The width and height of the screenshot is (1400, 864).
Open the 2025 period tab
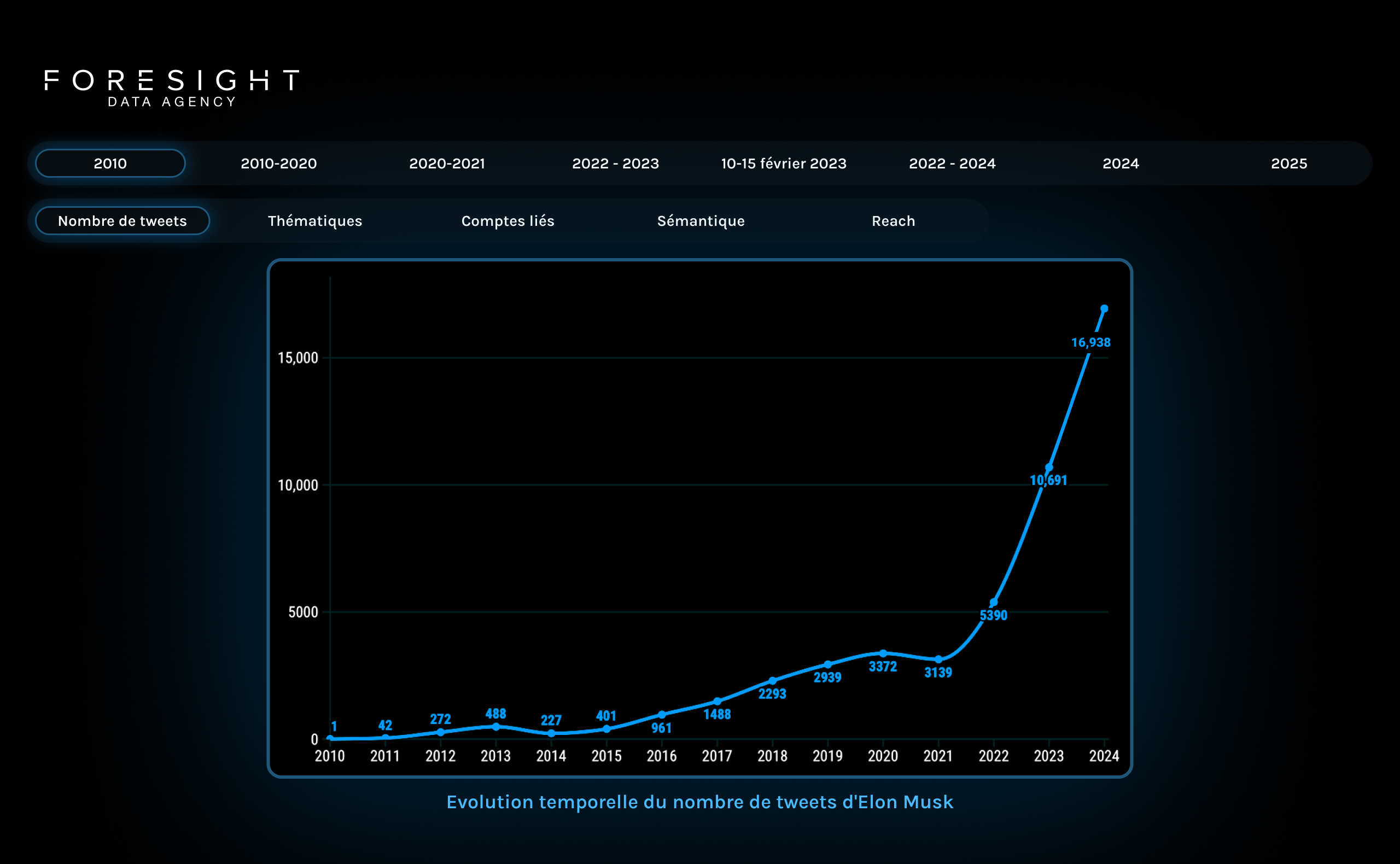[1289, 164]
